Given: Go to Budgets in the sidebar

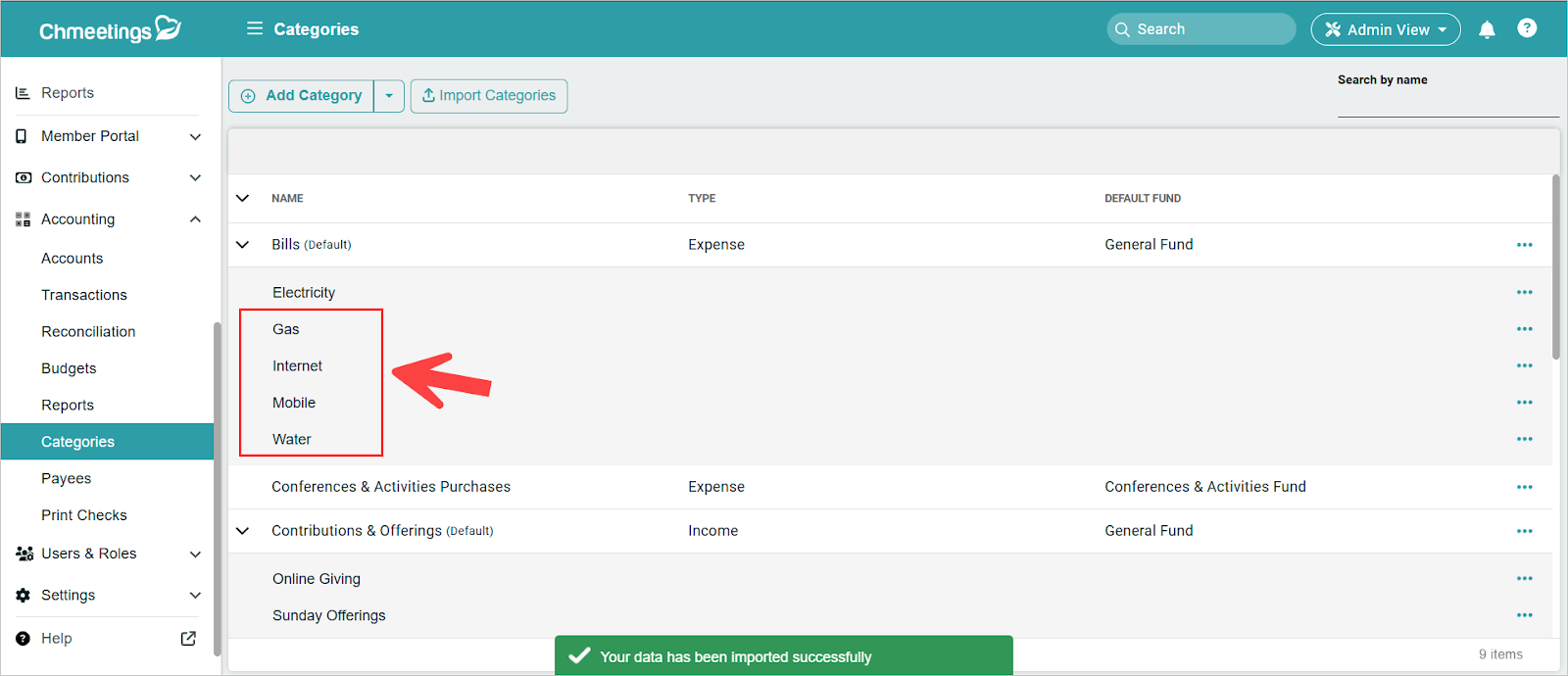Looking at the screenshot, I should click(69, 368).
